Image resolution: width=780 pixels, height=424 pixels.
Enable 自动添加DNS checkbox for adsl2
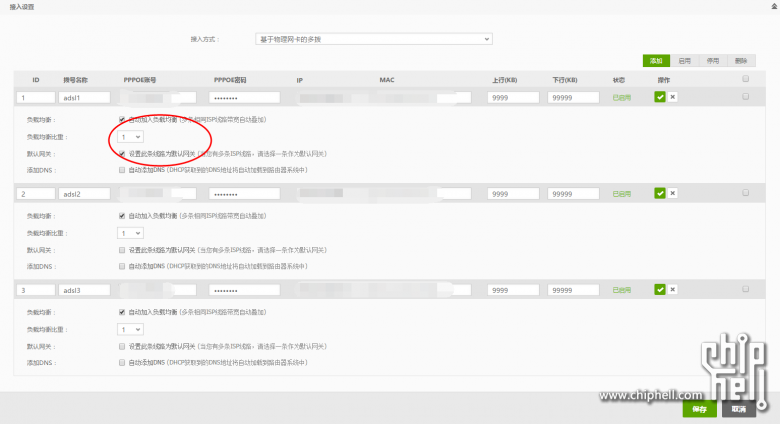122,267
